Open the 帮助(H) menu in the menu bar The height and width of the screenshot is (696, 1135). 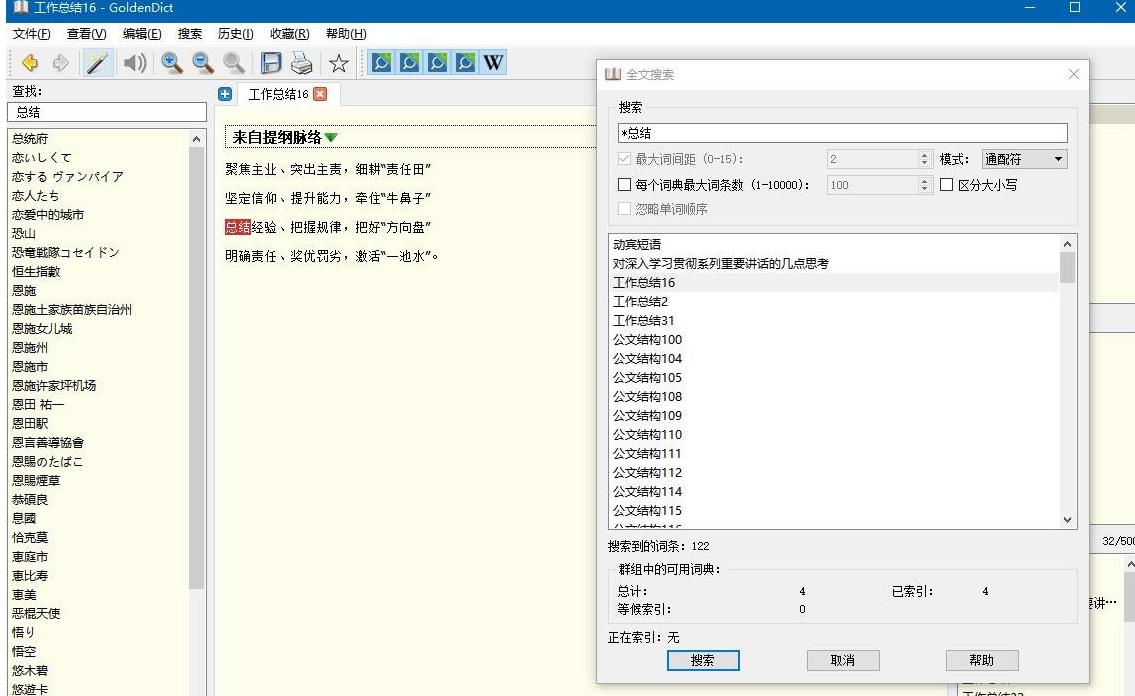click(x=346, y=34)
